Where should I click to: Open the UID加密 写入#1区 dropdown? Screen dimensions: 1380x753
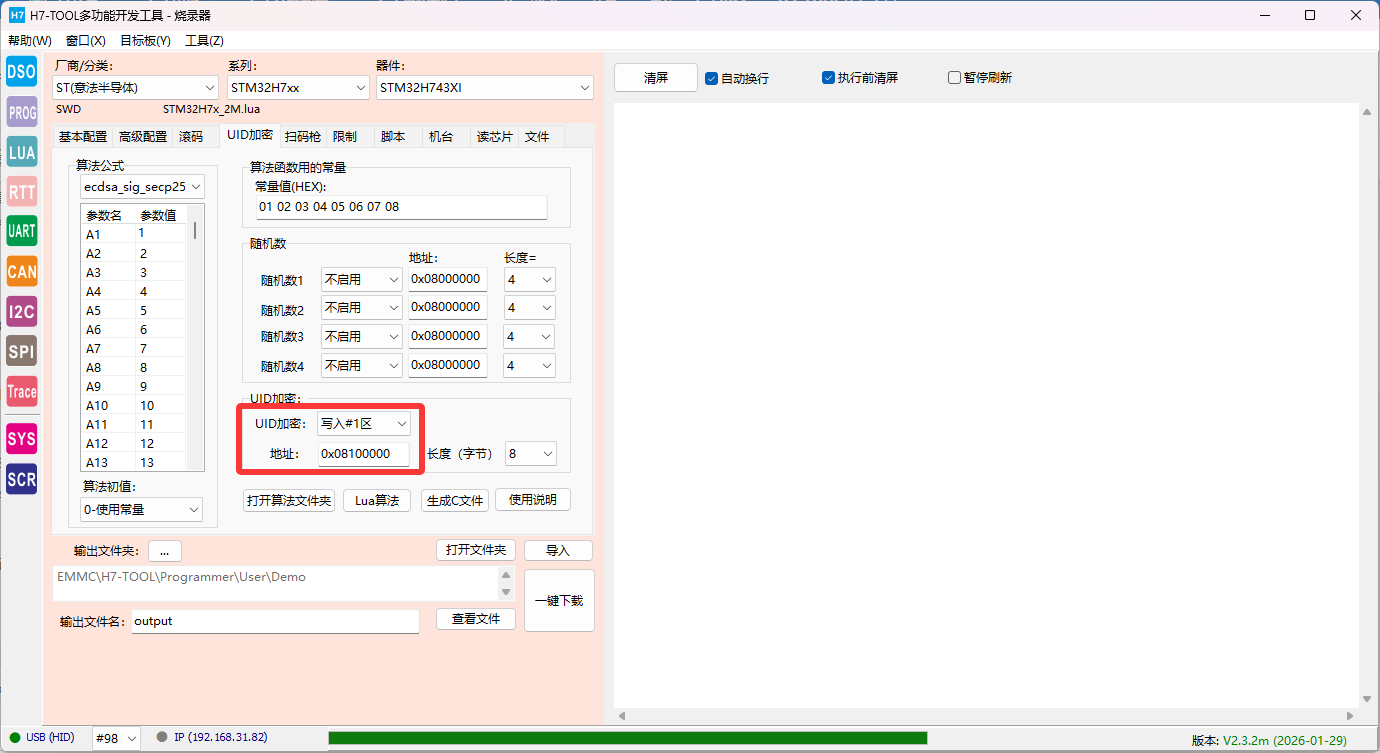pyautogui.click(x=363, y=424)
